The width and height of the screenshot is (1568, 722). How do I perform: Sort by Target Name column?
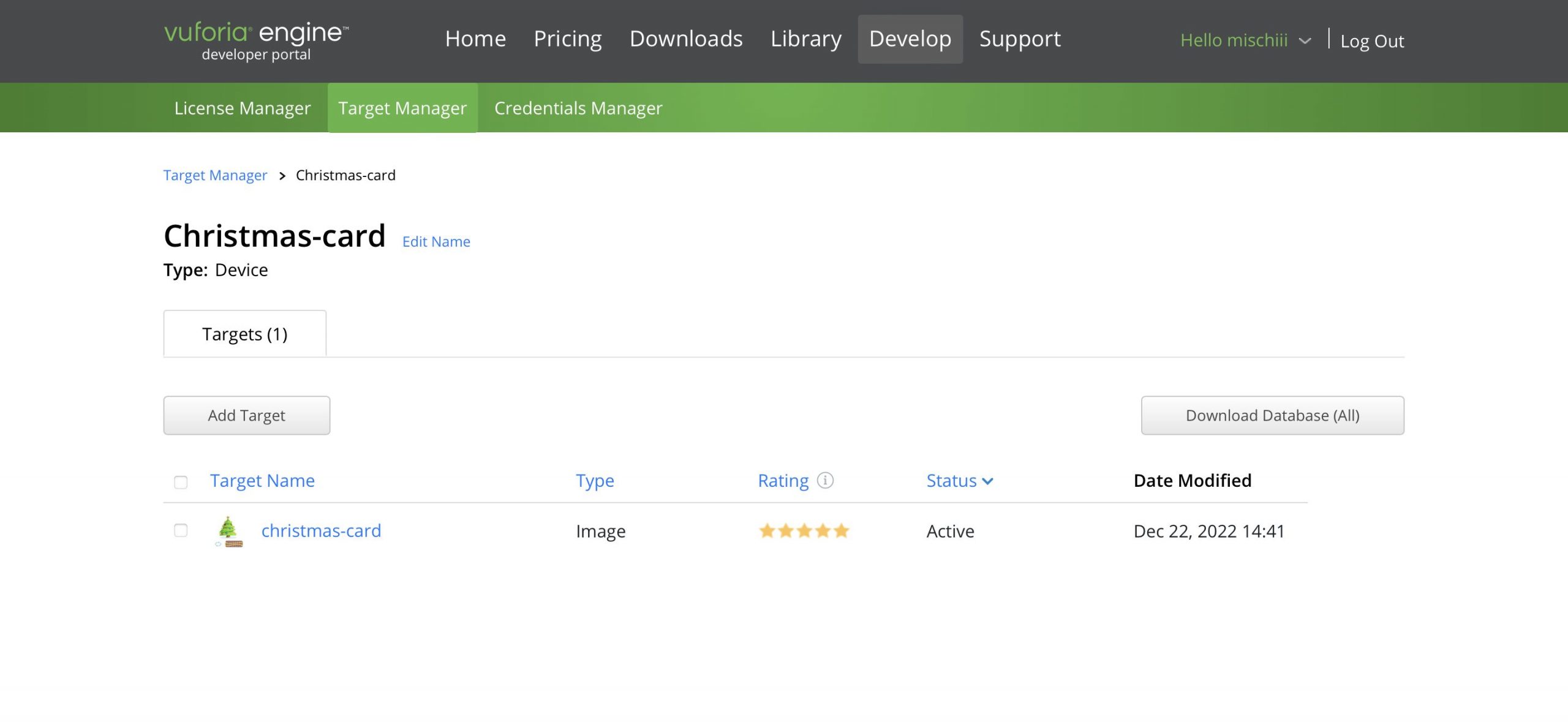(x=262, y=481)
